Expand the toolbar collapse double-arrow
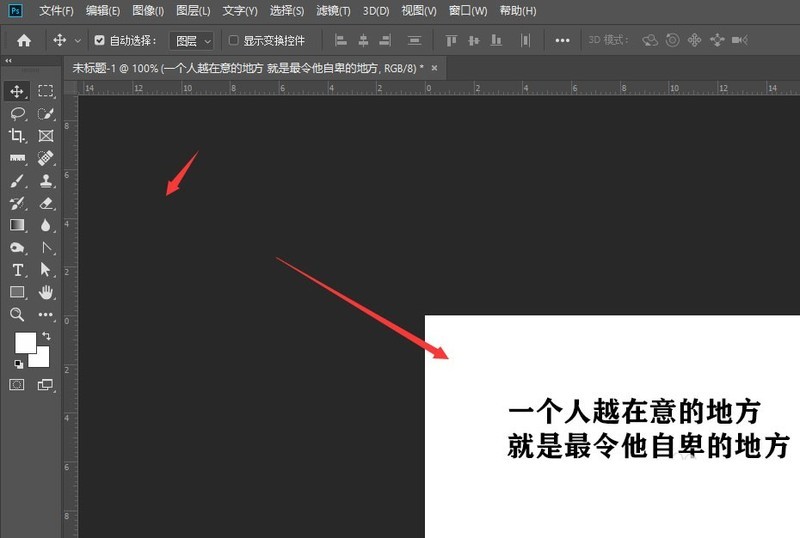The height and width of the screenshot is (538, 800). (9, 61)
